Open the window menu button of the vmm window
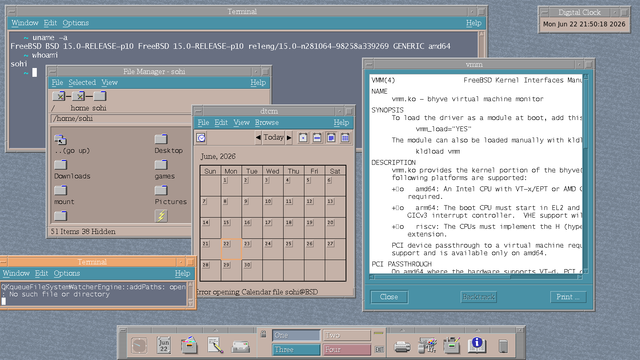The width and height of the screenshot is (640, 360). (x=369, y=64)
